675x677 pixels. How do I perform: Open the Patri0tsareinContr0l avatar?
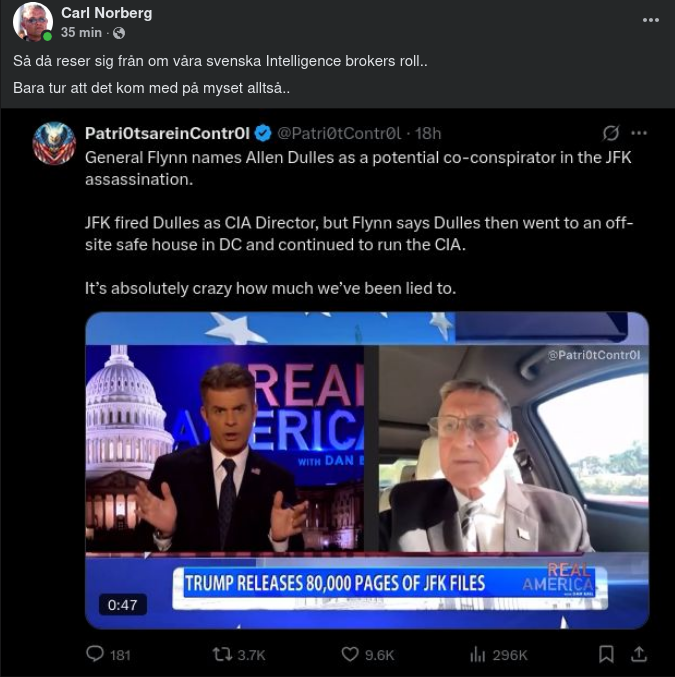pos(54,143)
